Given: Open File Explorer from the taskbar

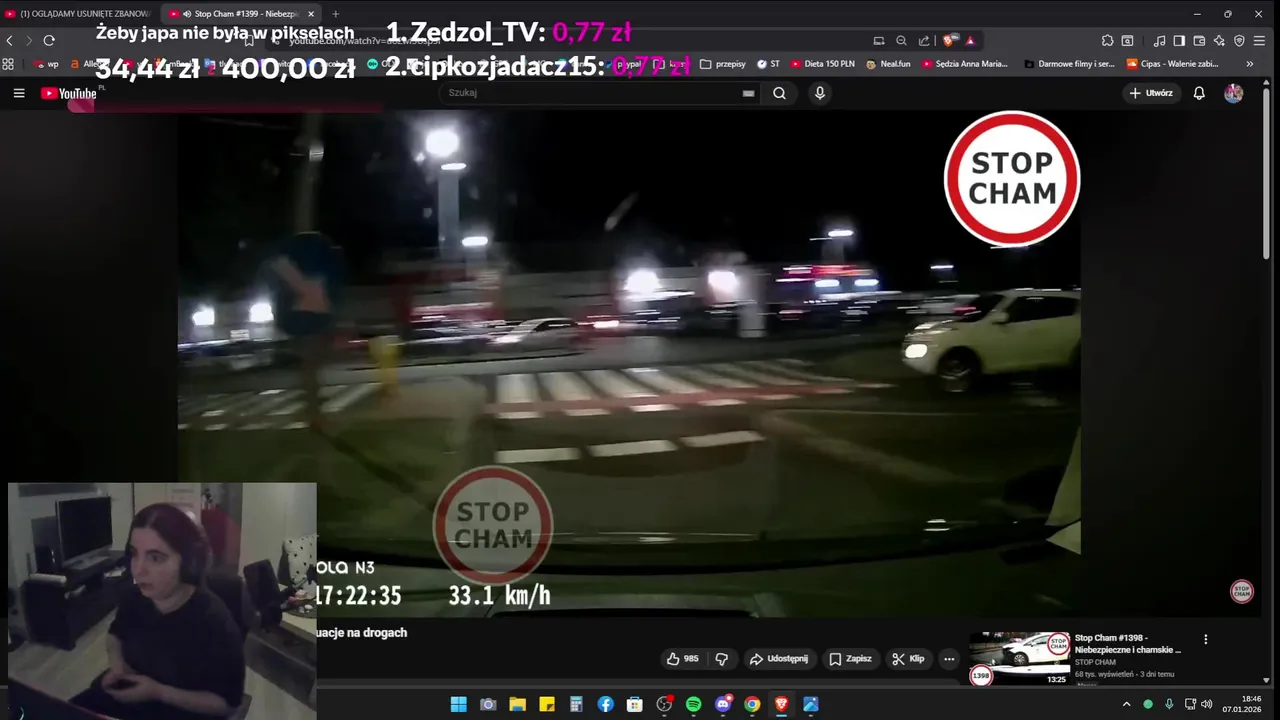Looking at the screenshot, I should [x=517, y=704].
